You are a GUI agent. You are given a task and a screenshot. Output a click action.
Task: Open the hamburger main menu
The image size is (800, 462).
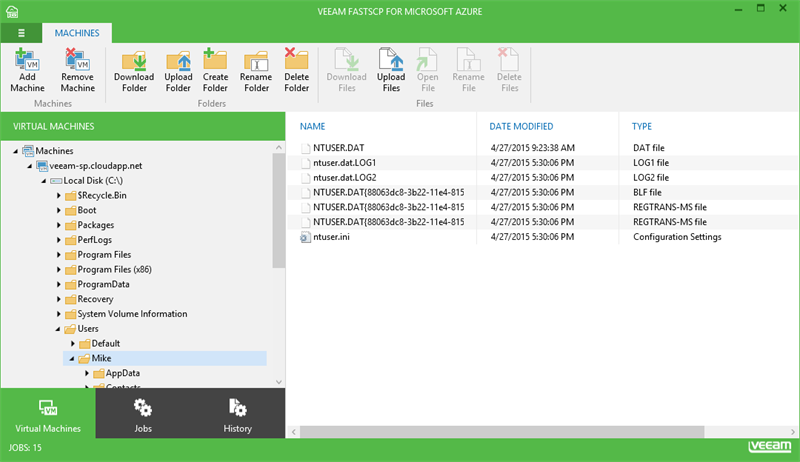click(x=20, y=33)
